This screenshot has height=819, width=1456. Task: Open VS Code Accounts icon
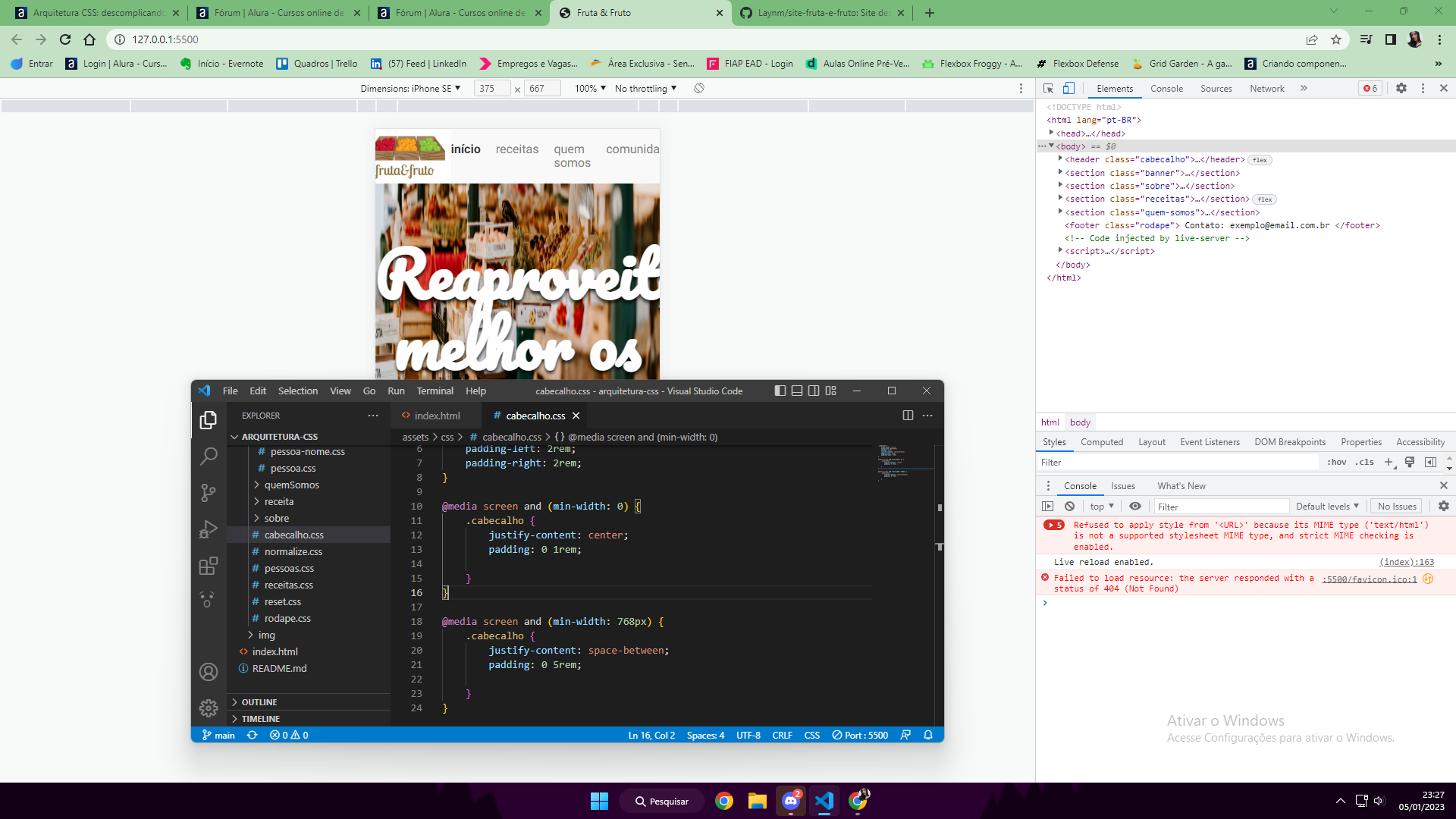209,672
